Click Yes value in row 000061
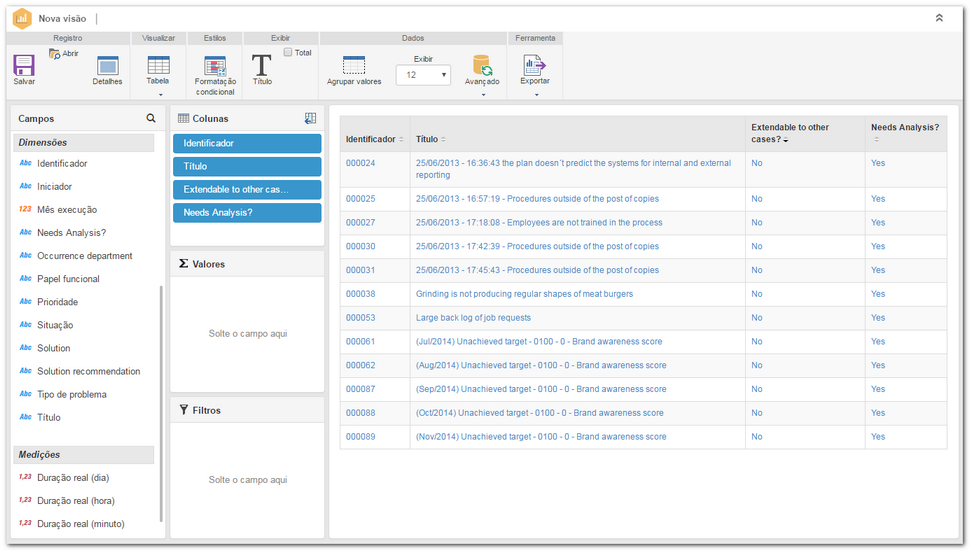Screen dimensions: 970x551 [x=878, y=341]
